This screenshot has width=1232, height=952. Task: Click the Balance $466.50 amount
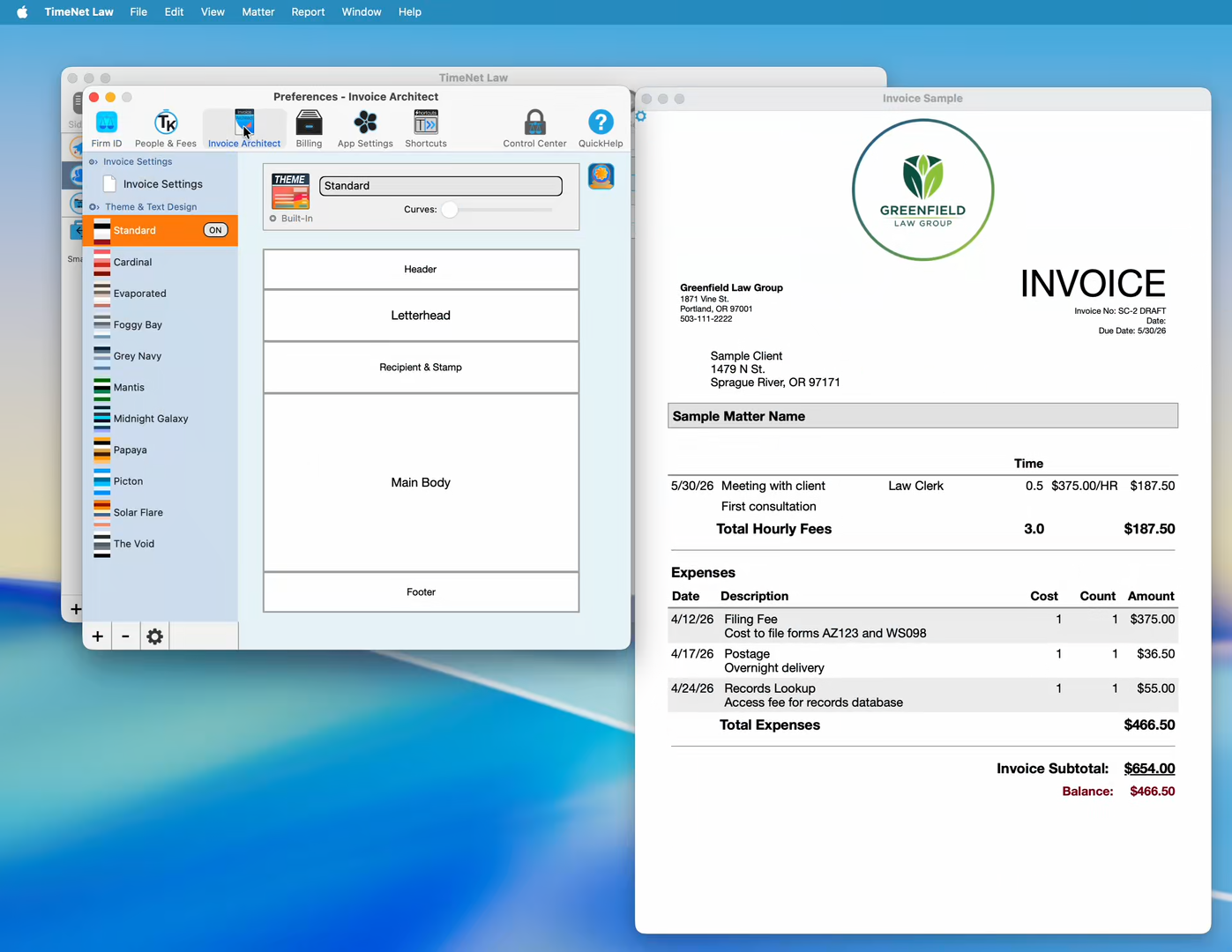(x=1152, y=792)
